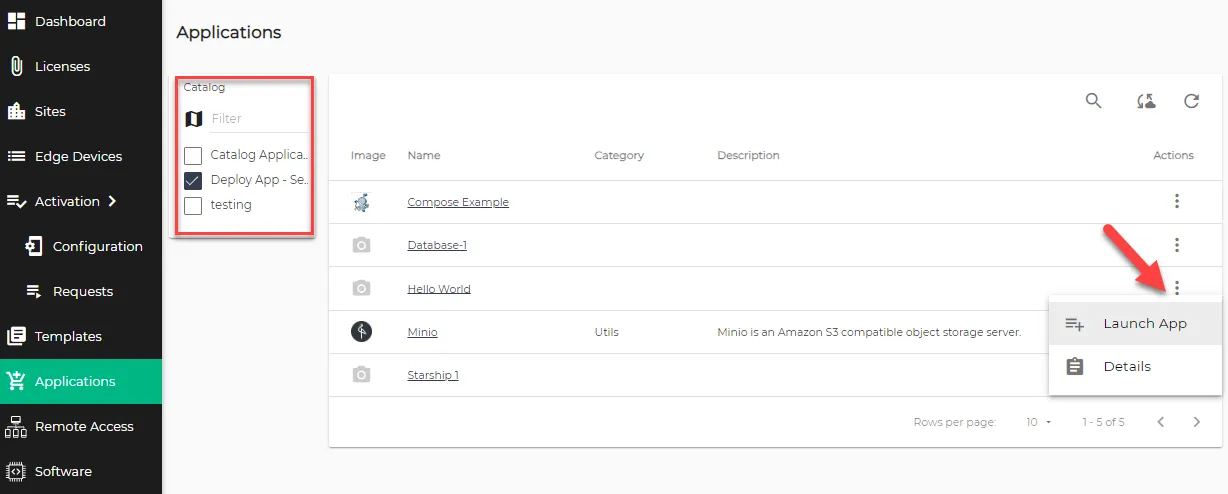
Task: Click the Activation checklist icon
Action: coord(16,201)
